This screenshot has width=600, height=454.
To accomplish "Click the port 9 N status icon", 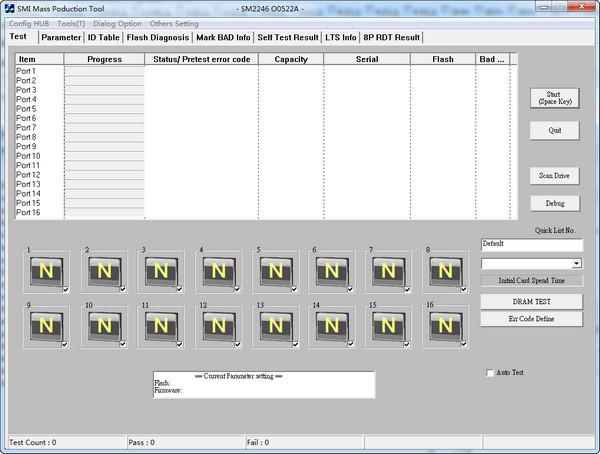I will tap(46, 326).
